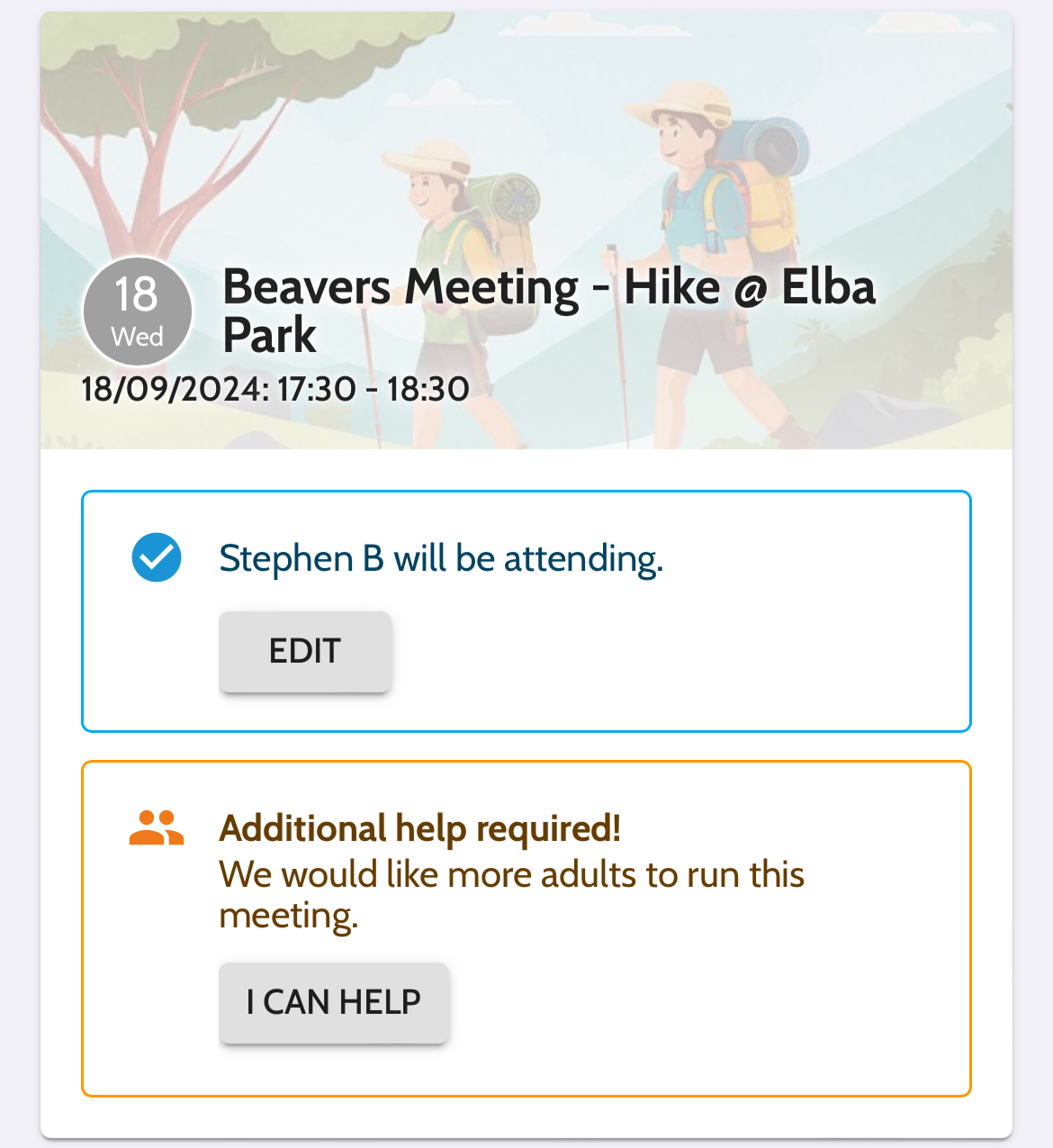Click the grey 18 Wed date badge
This screenshot has height=1148, width=1053.
pos(138,312)
